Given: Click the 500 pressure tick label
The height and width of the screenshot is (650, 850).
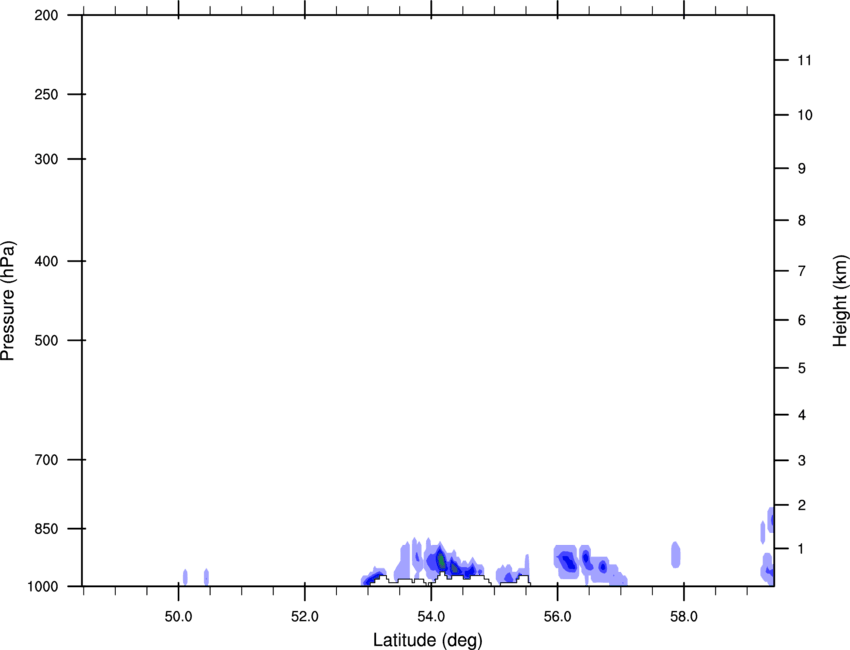Looking at the screenshot, I should point(47,341).
